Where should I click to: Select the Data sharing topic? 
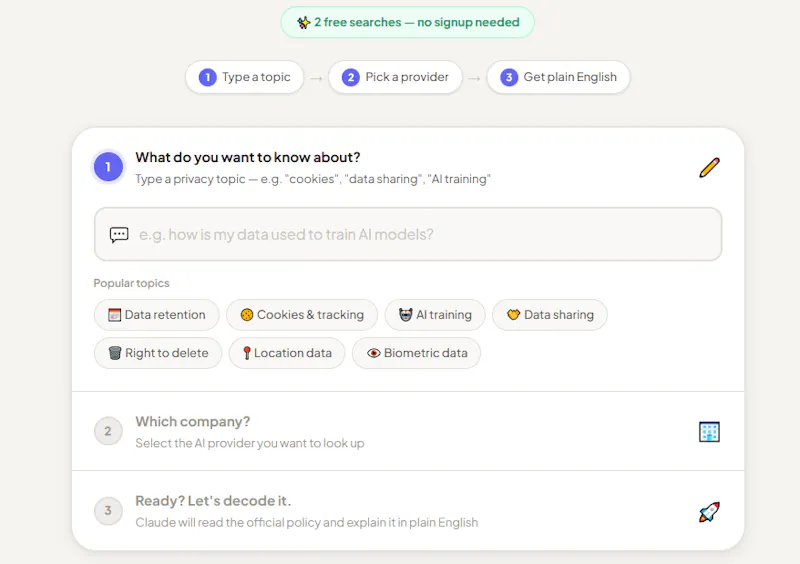tap(550, 315)
